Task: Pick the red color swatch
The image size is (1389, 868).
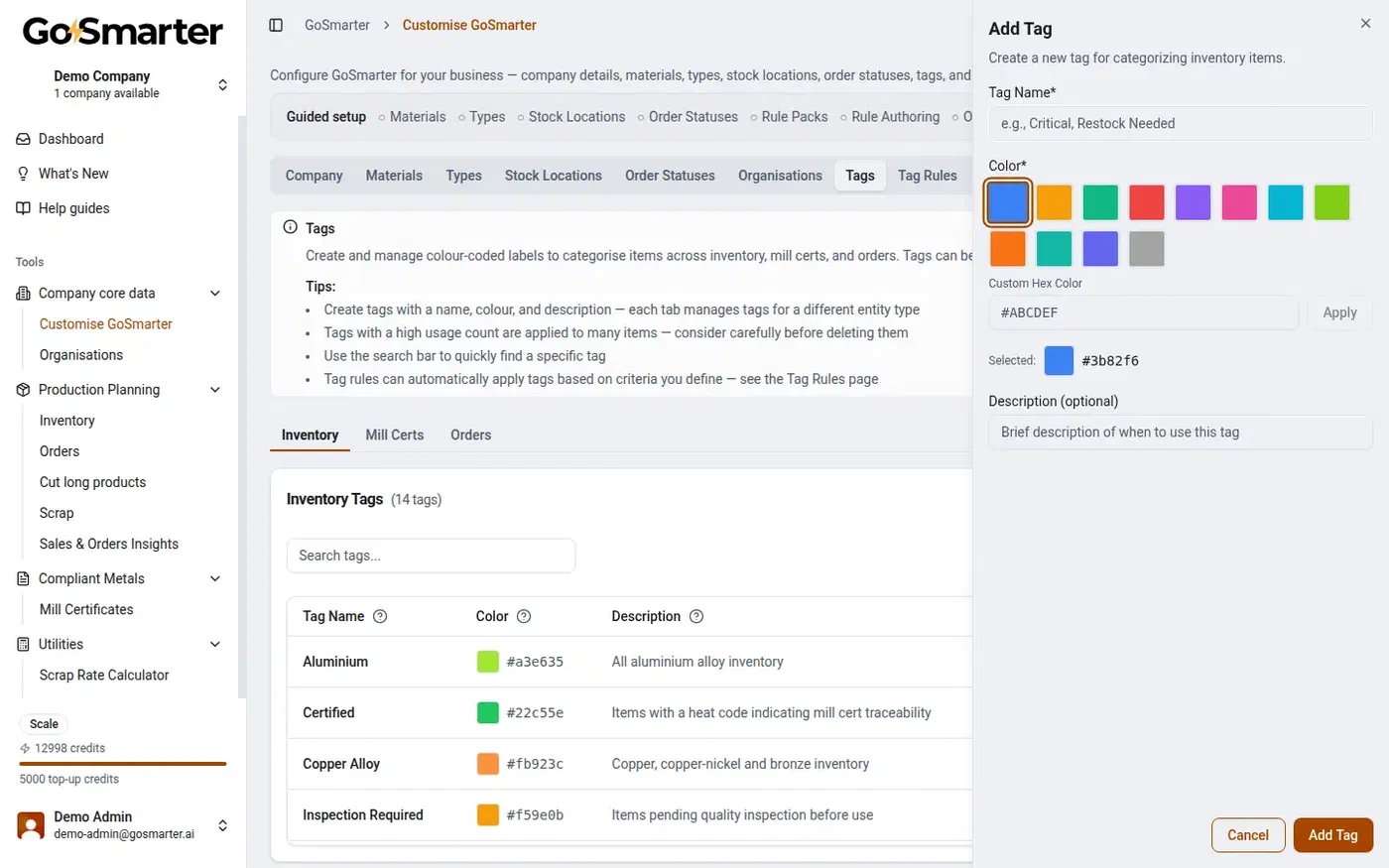Action: coord(1147,202)
